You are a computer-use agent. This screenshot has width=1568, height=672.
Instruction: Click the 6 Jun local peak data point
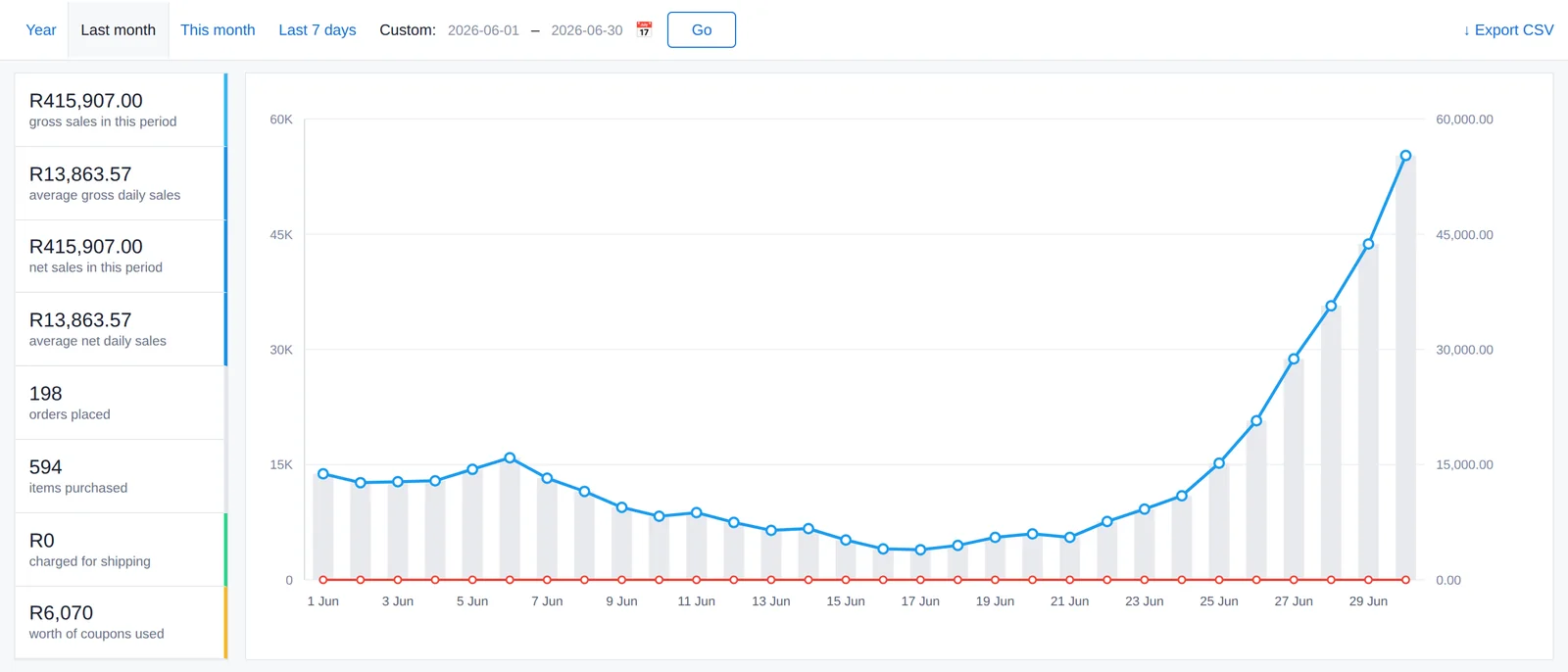click(x=510, y=457)
